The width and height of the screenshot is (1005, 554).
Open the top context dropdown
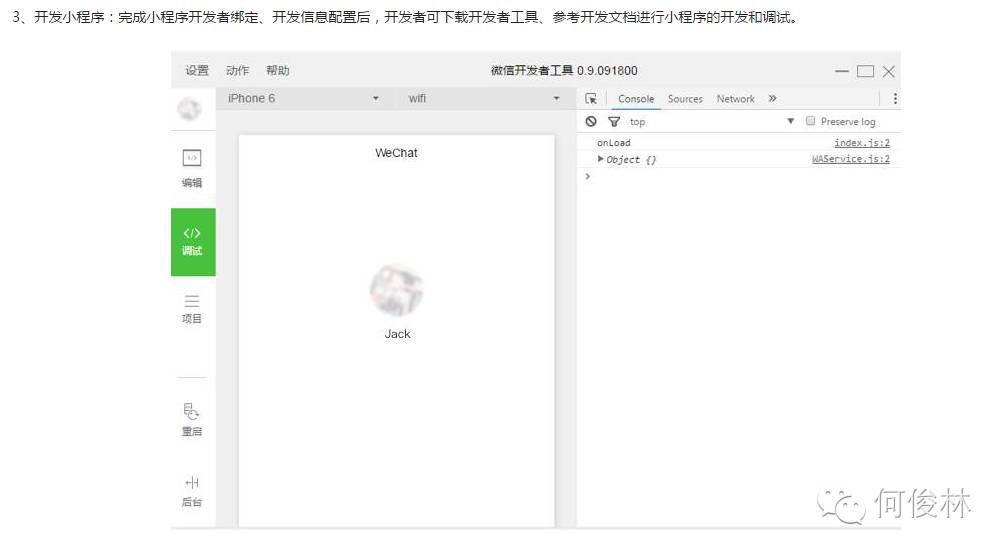pos(711,121)
